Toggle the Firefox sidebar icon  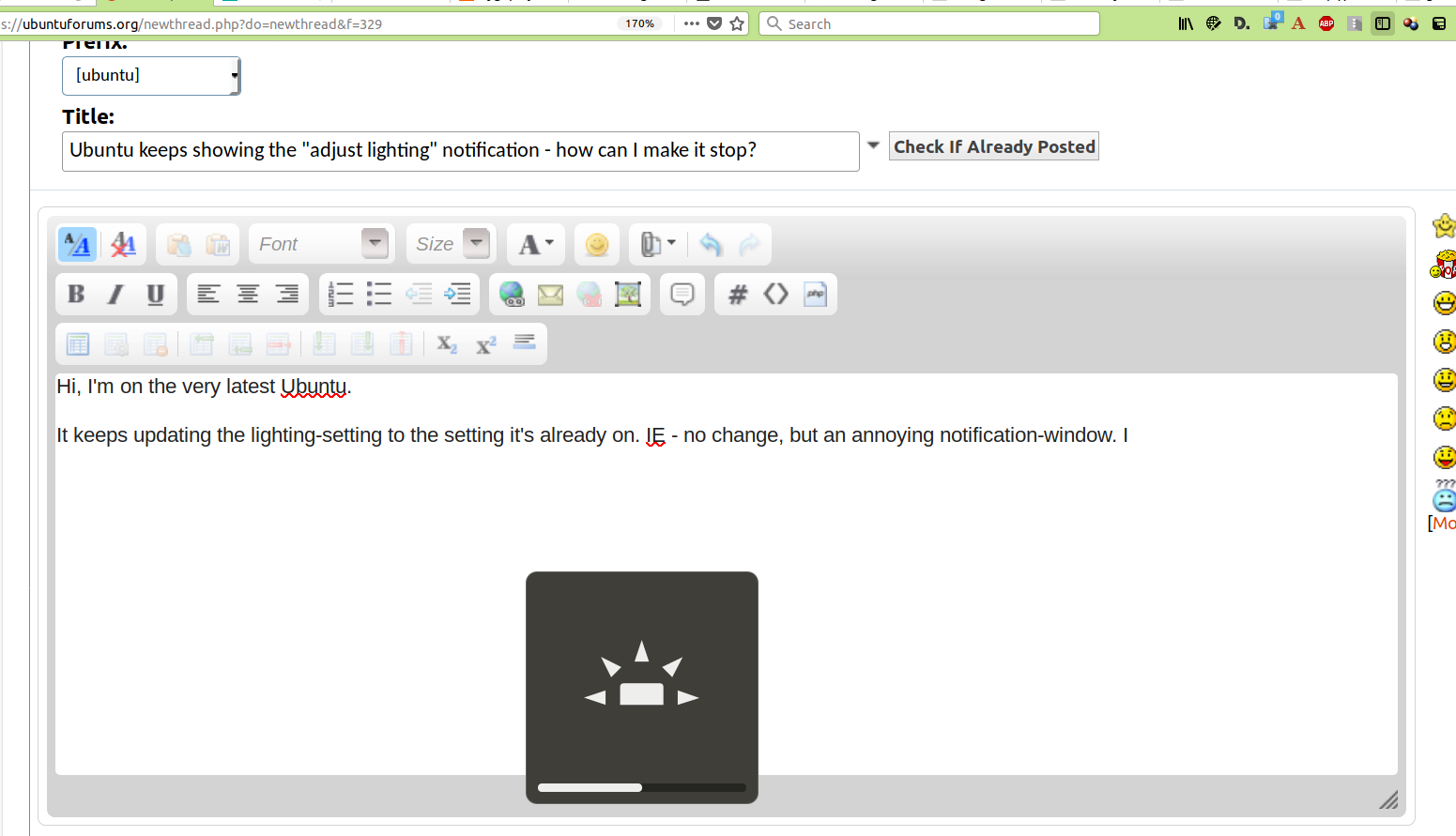(x=1383, y=23)
